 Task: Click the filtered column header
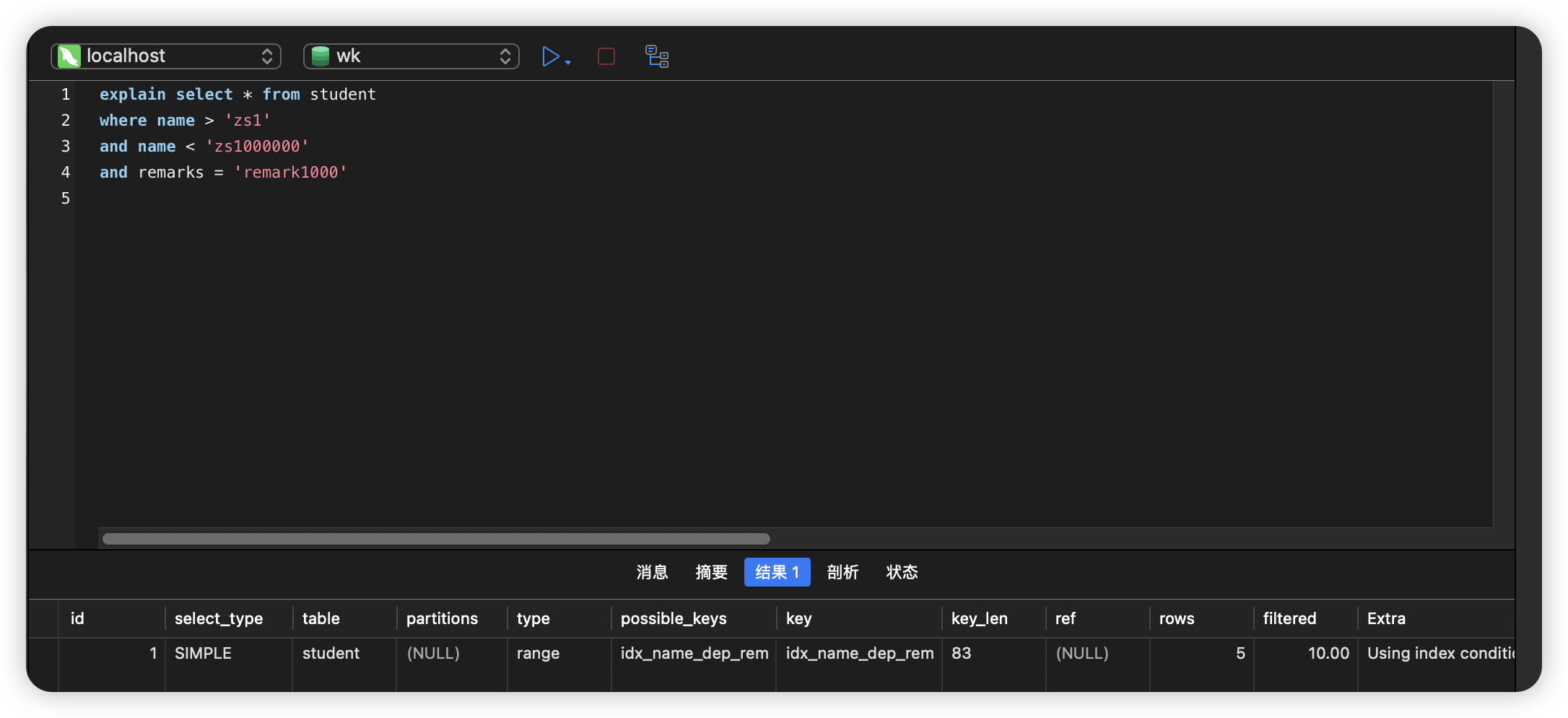pos(1306,618)
